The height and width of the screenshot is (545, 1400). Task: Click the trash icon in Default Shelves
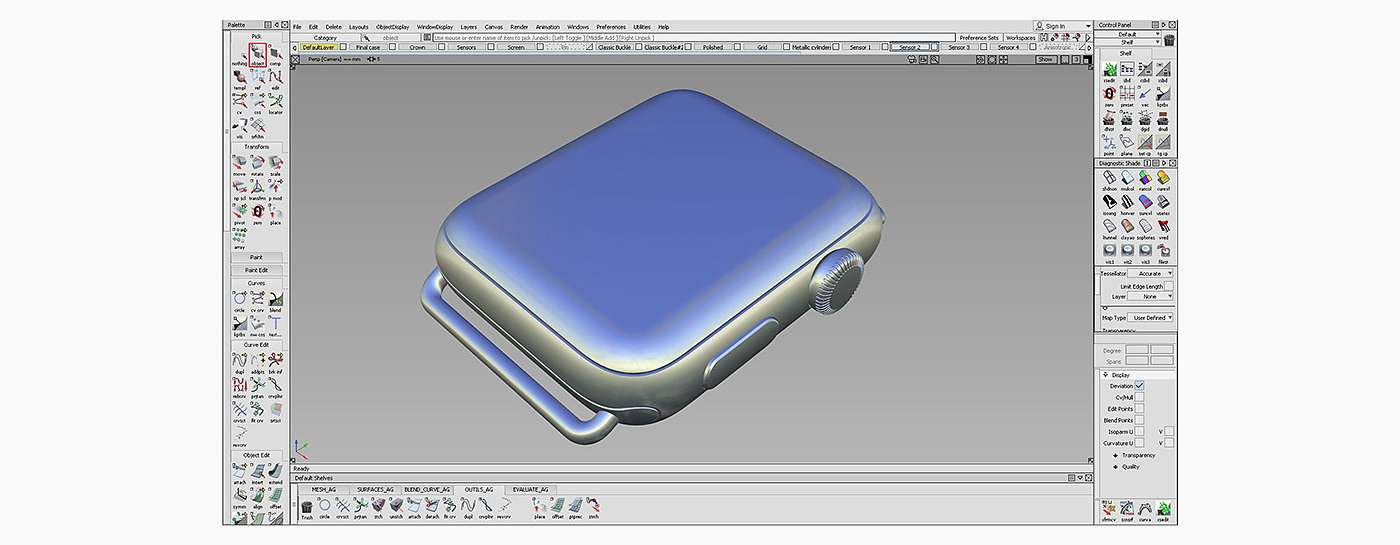pos(307,507)
